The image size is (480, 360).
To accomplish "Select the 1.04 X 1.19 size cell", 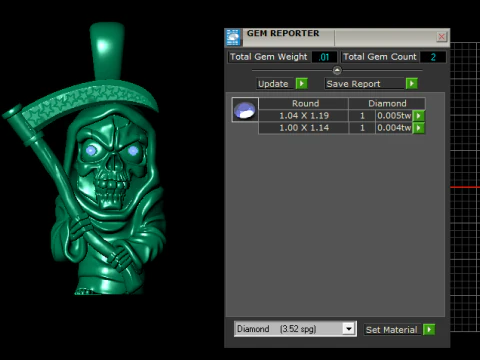I will [x=304, y=116].
